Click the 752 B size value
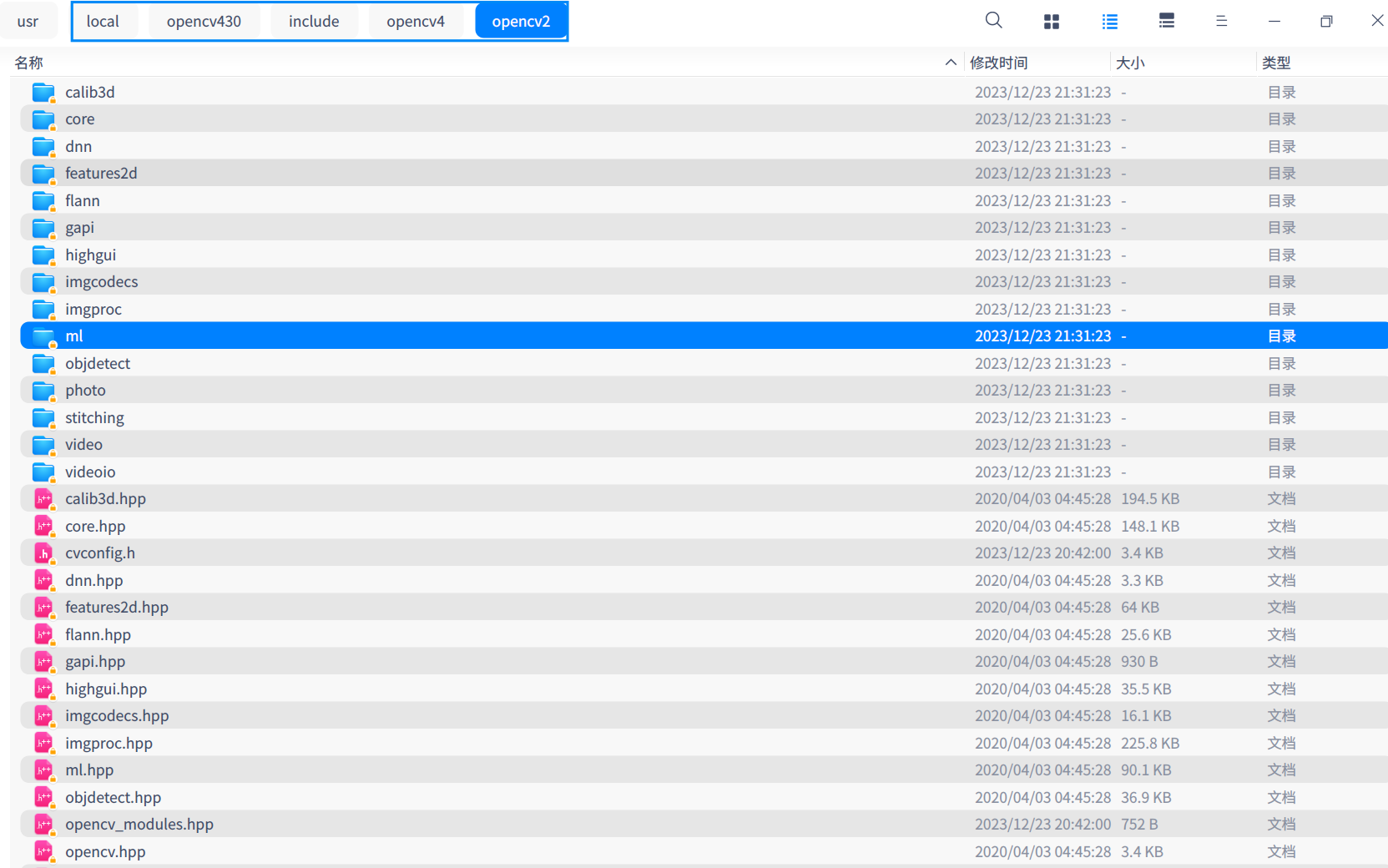 coord(1139,825)
